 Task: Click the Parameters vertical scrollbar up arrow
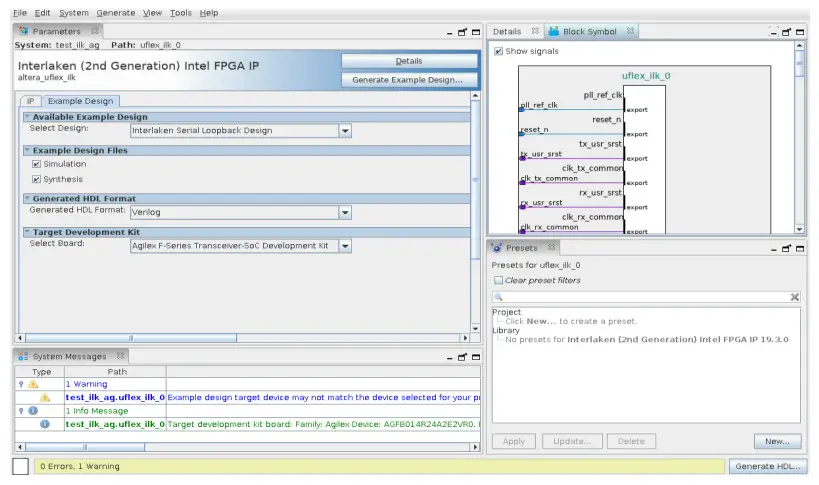click(x=475, y=96)
